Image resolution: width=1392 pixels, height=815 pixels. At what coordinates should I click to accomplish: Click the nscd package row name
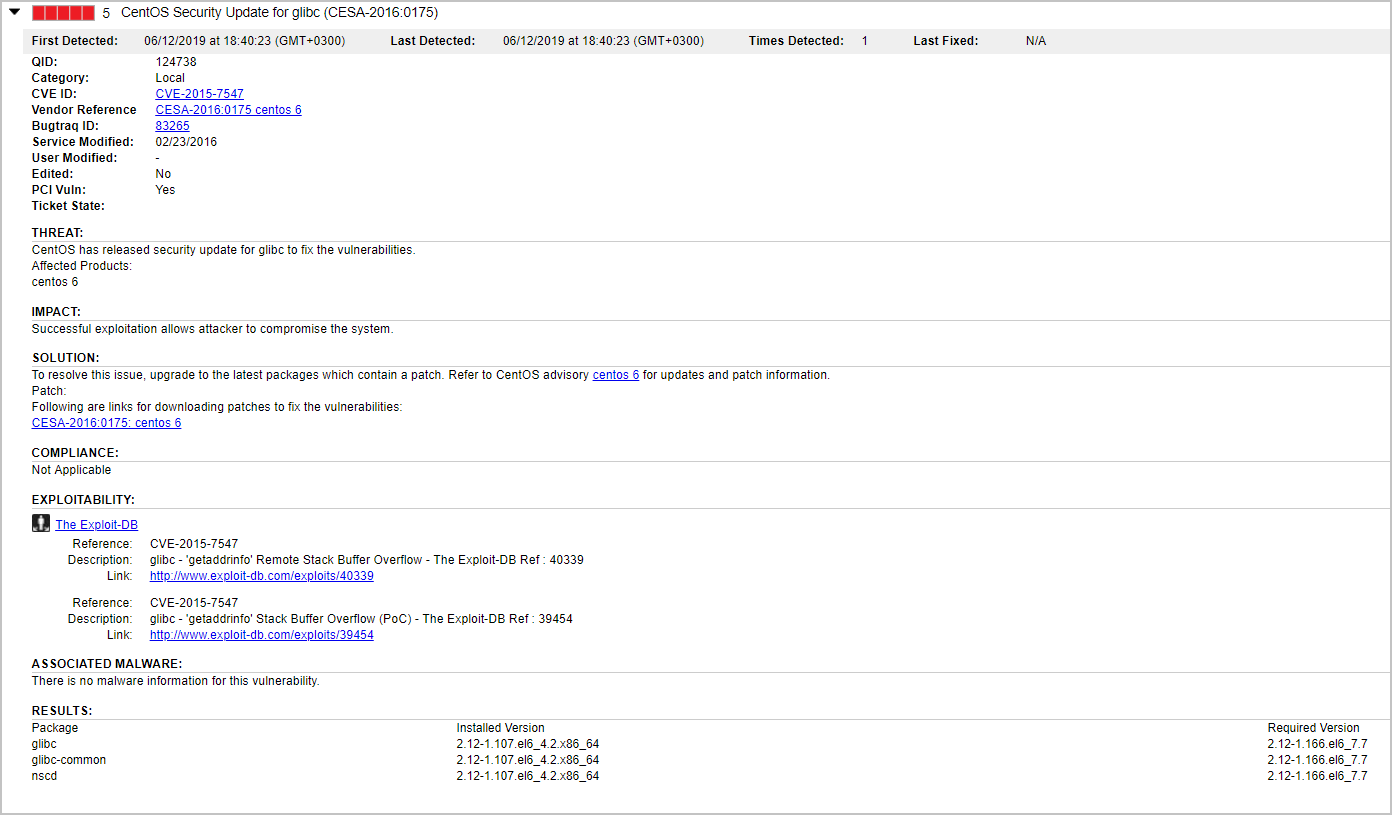(44, 776)
